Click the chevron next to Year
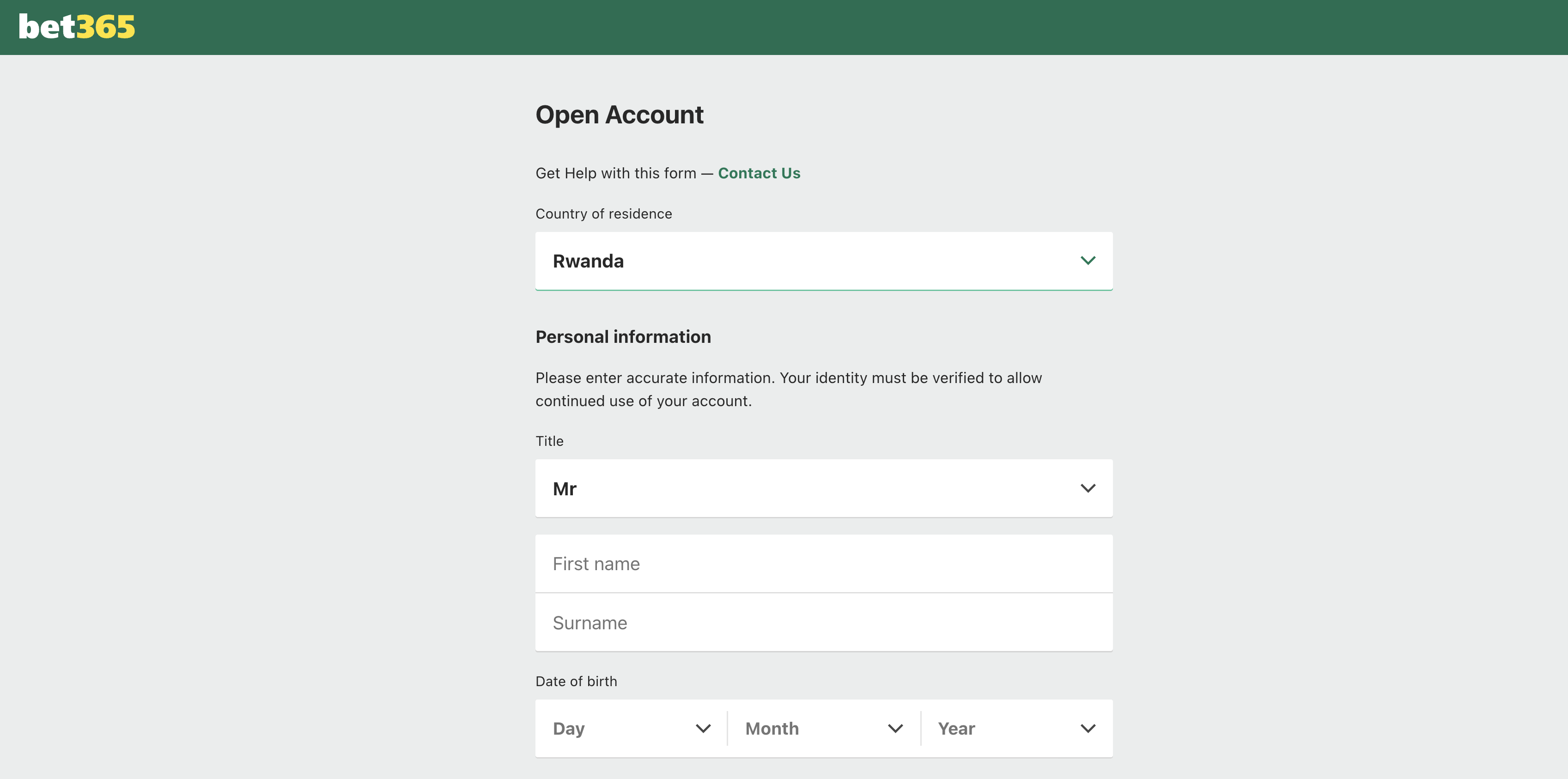 (1087, 729)
